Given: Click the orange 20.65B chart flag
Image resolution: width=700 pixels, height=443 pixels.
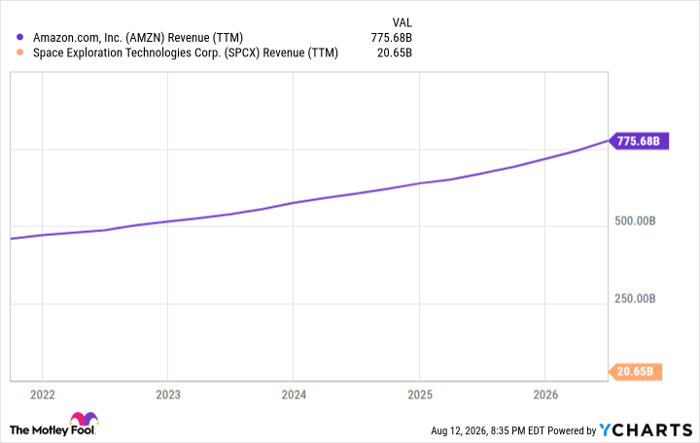Looking at the screenshot, I should tap(635, 372).
